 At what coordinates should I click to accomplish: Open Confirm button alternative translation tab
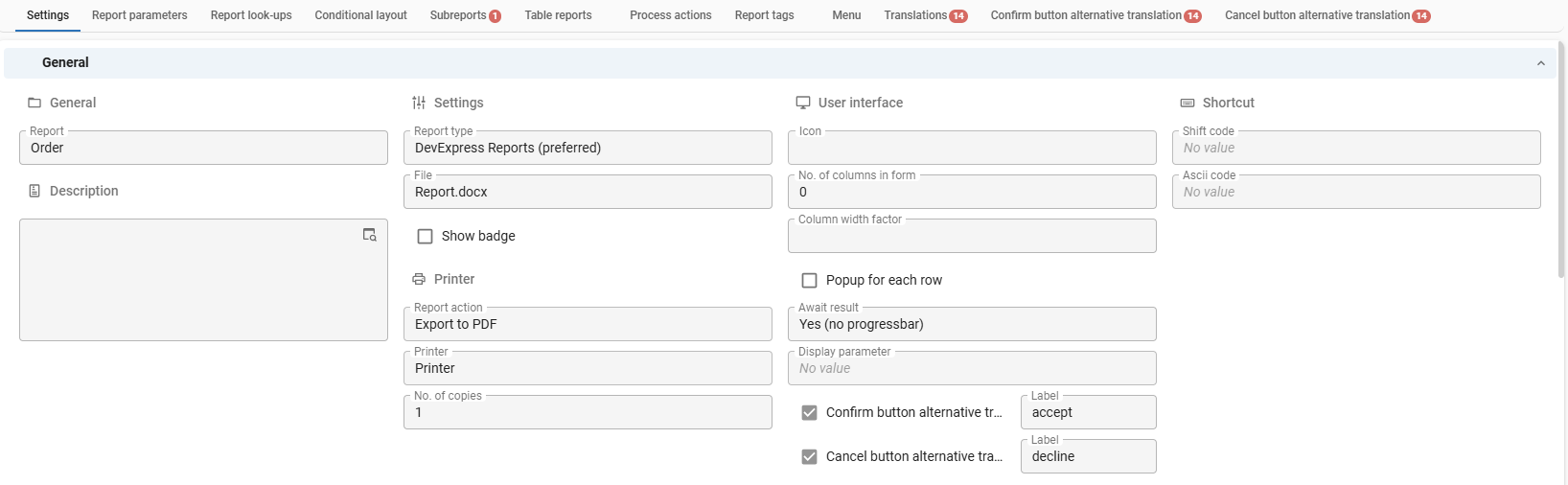(x=1095, y=15)
